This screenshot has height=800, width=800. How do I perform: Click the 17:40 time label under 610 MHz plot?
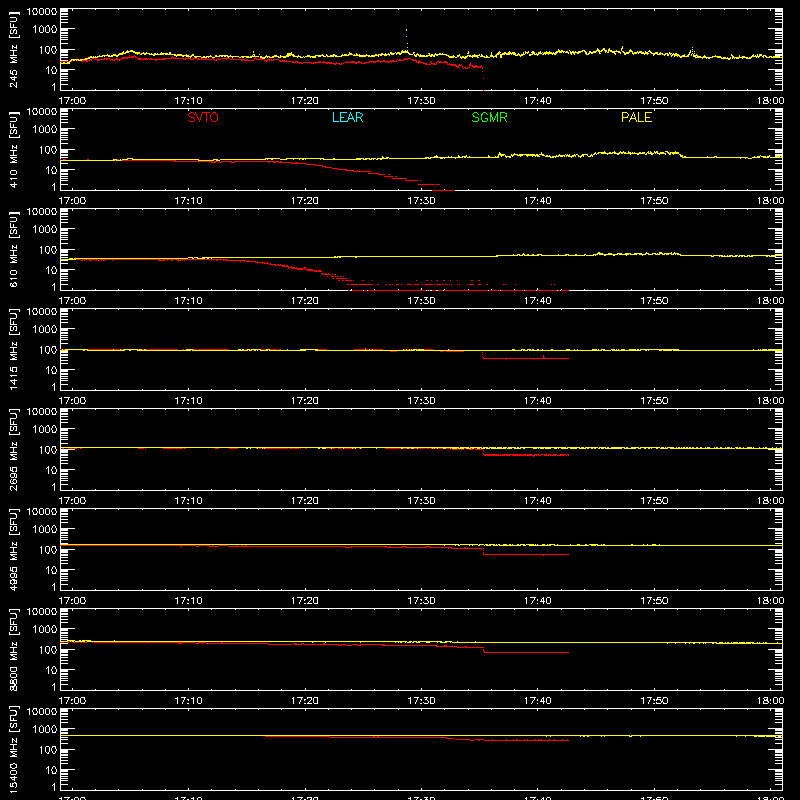tap(538, 301)
